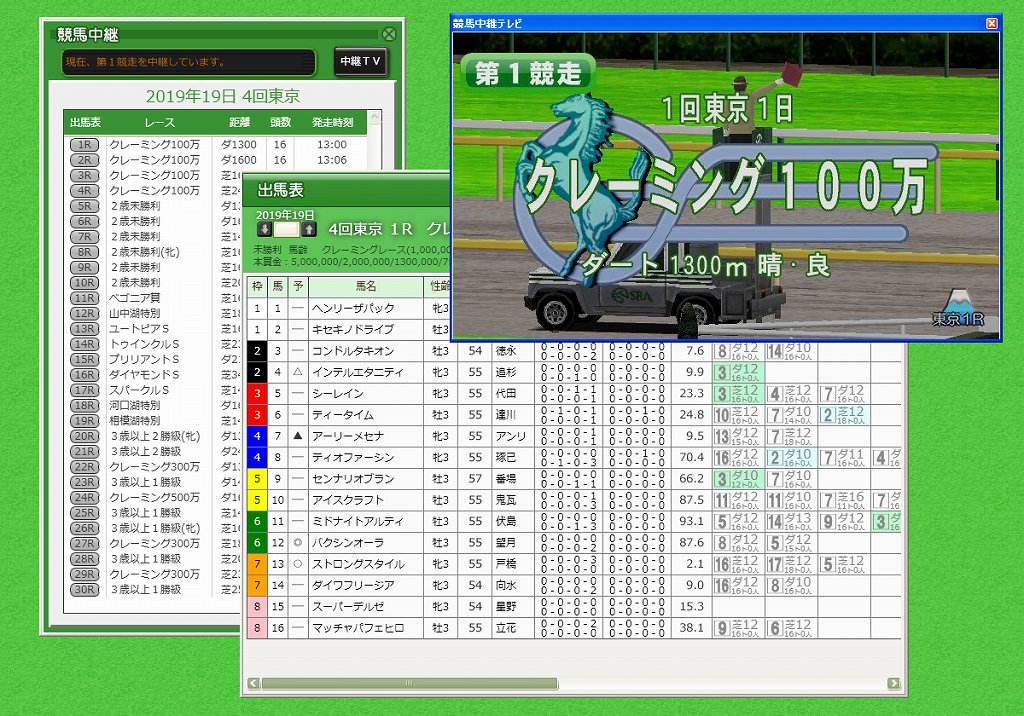Select the 11R ベゴニア賞 race button

pyautogui.click(x=85, y=298)
